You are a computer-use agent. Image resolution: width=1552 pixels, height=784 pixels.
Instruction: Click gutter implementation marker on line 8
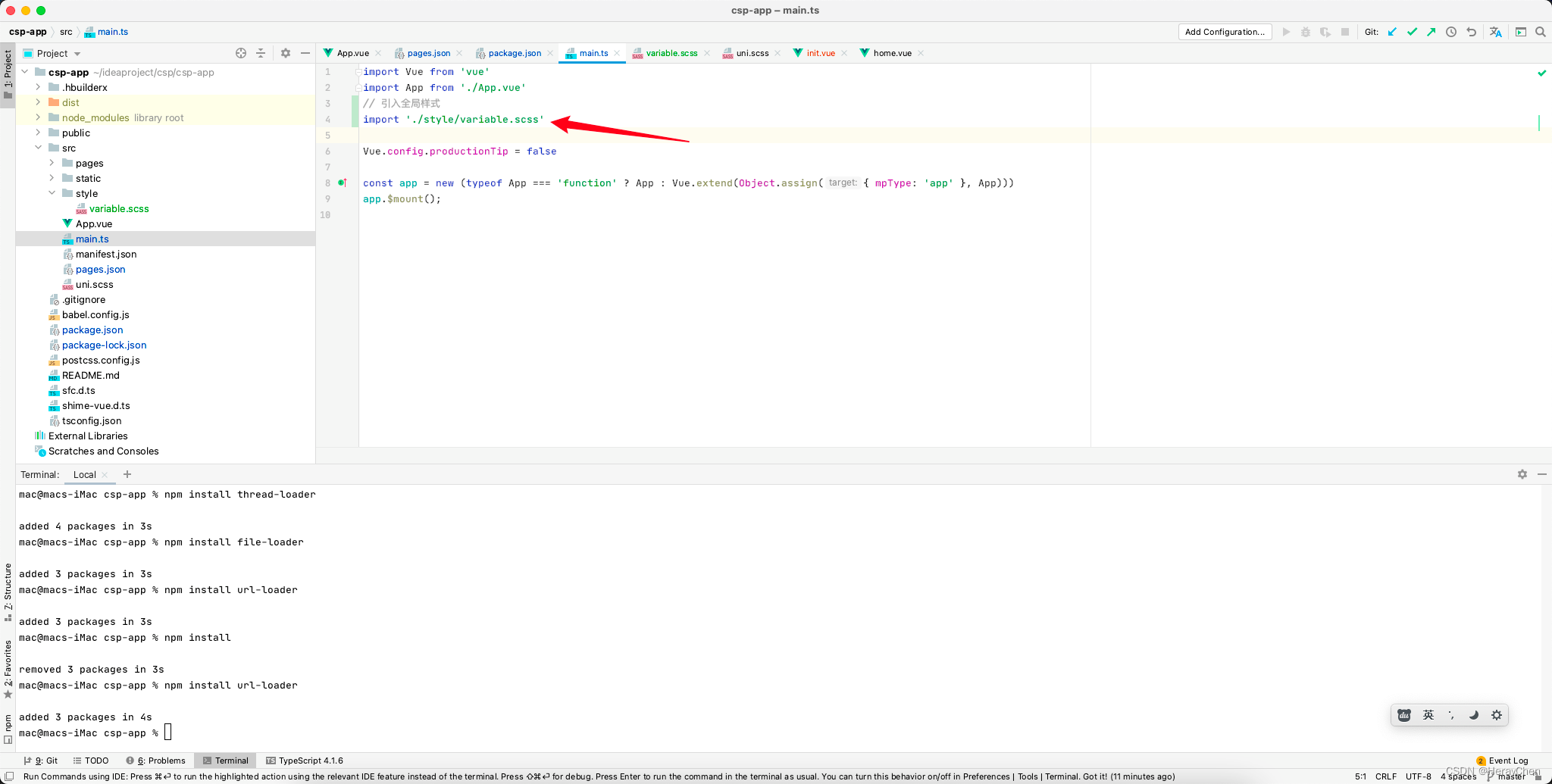click(343, 183)
